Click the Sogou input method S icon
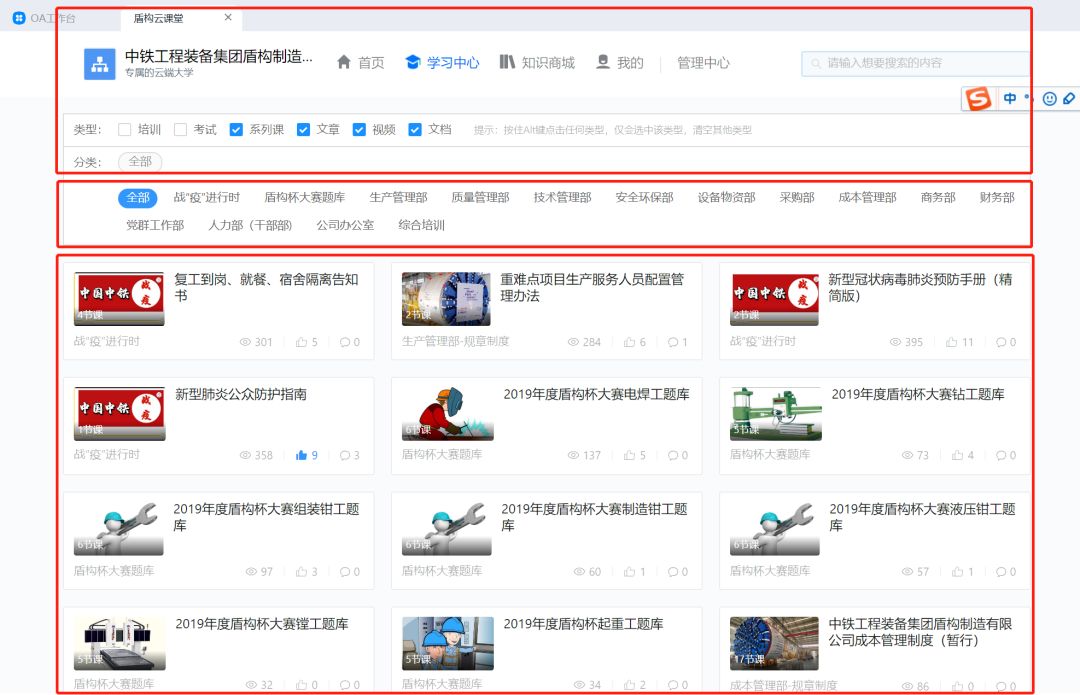Viewport: 1080px width, 695px height. [978, 98]
